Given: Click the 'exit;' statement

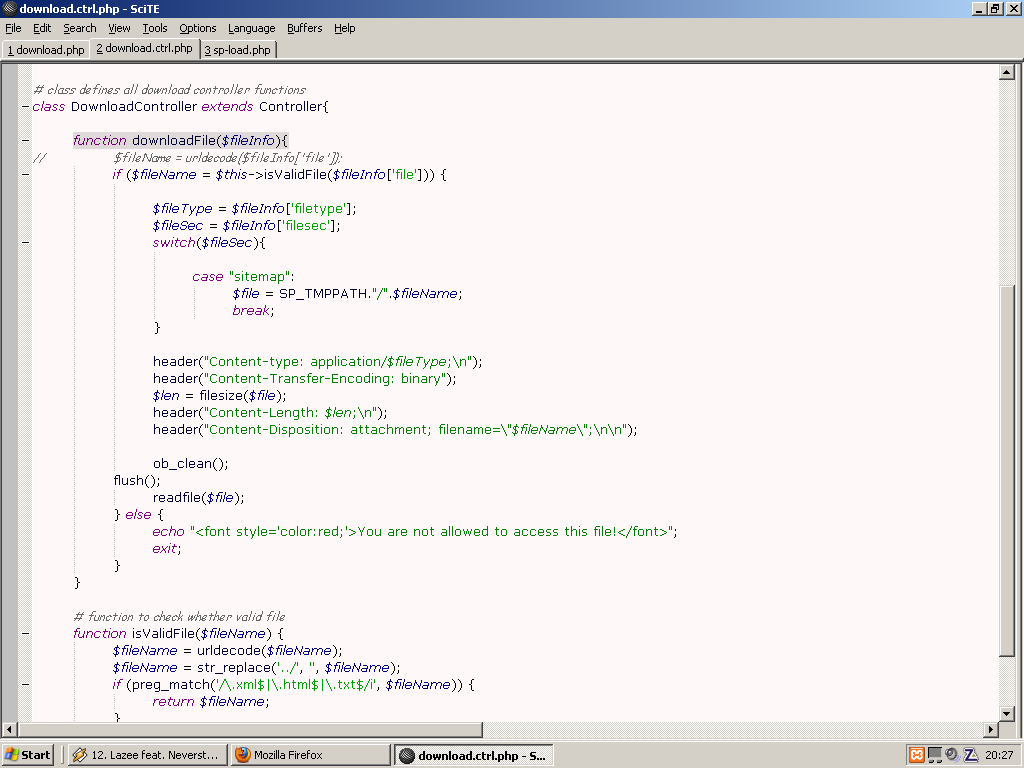Looking at the screenshot, I should [167, 548].
